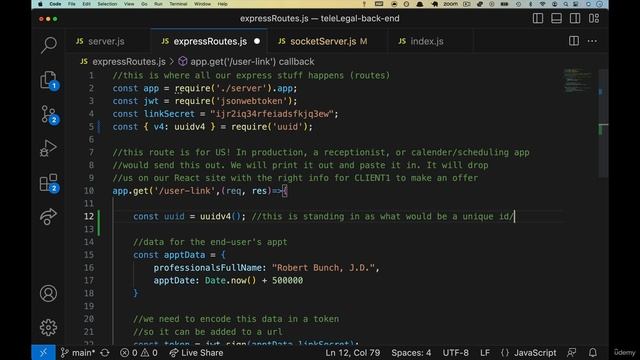
Task: Click professionalsFullName property on line 16
Action: [x=207, y=268]
